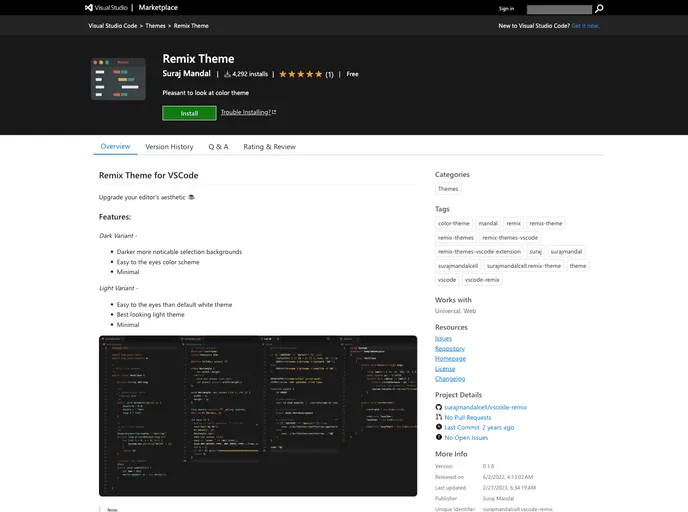Click the alert icon beside No Open Issues
This screenshot has height=512, width=688.
(438, 437)
